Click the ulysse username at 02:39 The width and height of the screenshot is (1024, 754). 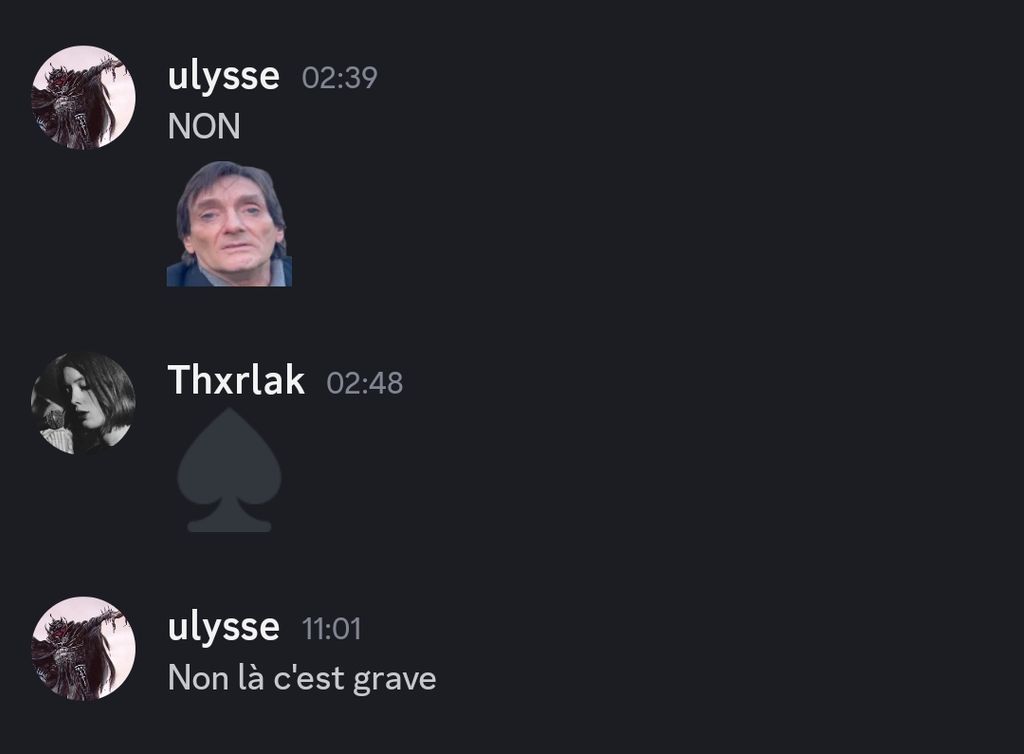223,78
